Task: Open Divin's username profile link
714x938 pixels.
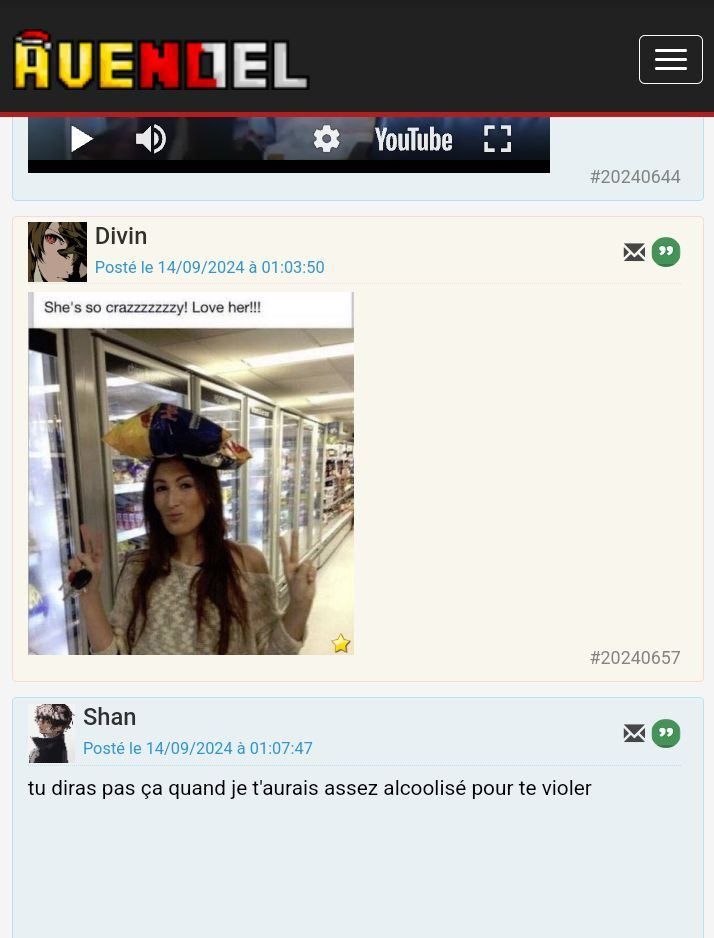Action: click(121, 236)
